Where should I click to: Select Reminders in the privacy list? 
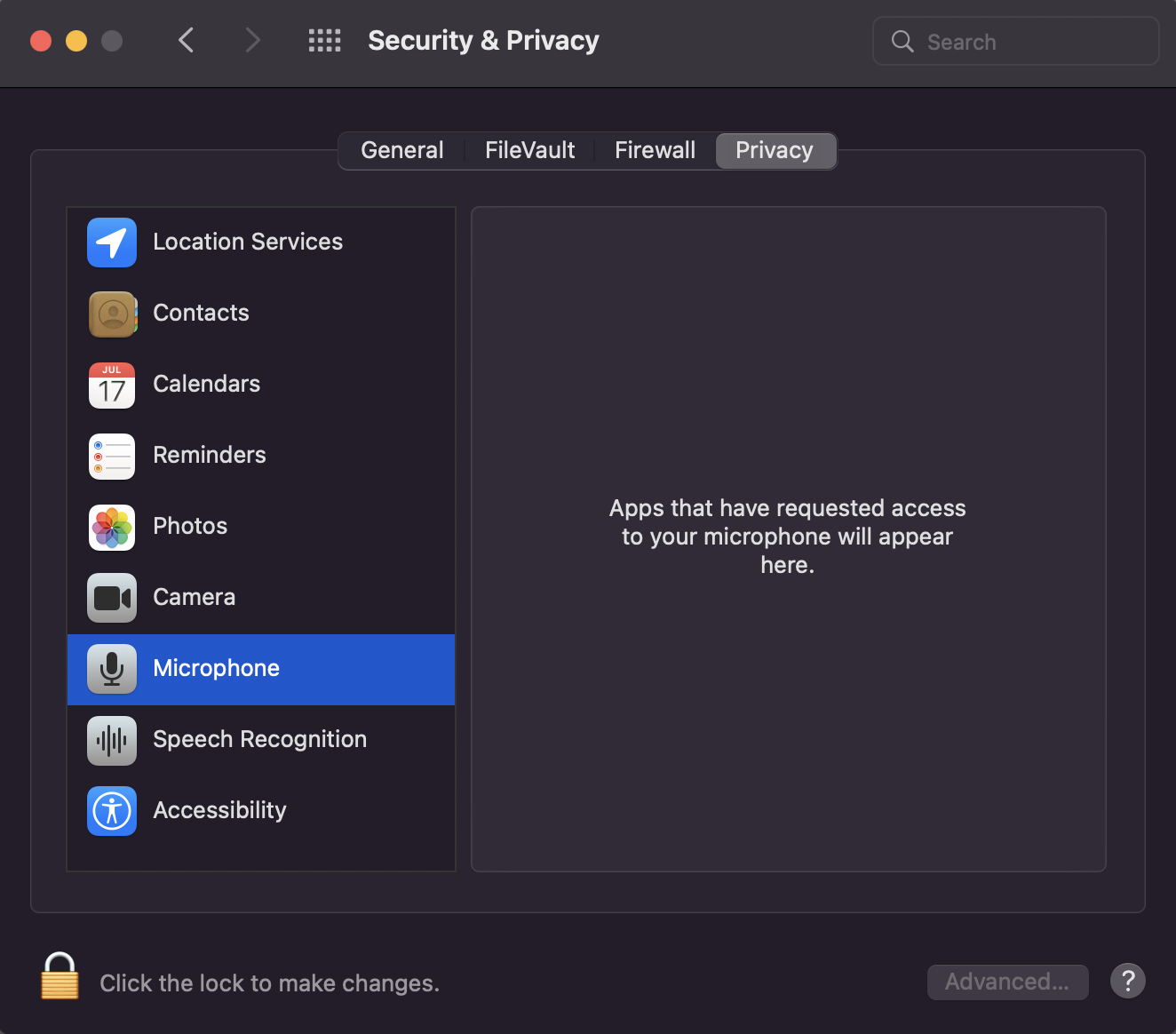click(261, 456)
